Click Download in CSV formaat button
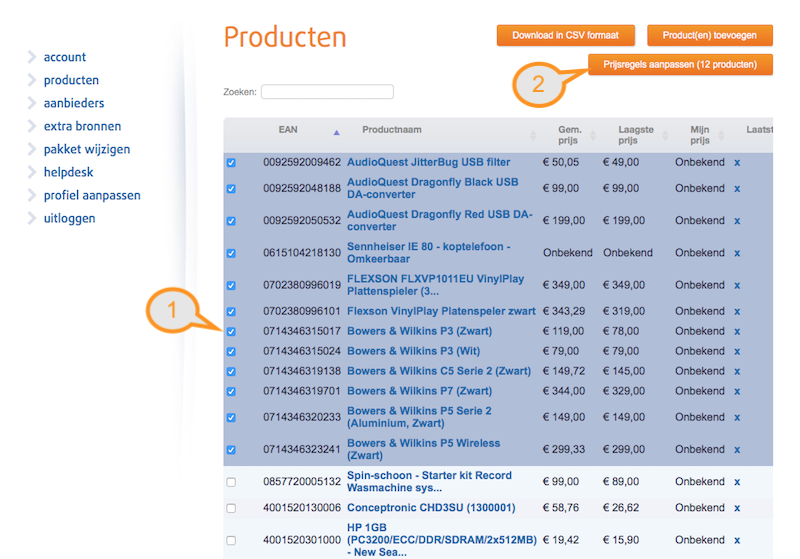The image size is (800, 559). [x=565, y=35]
